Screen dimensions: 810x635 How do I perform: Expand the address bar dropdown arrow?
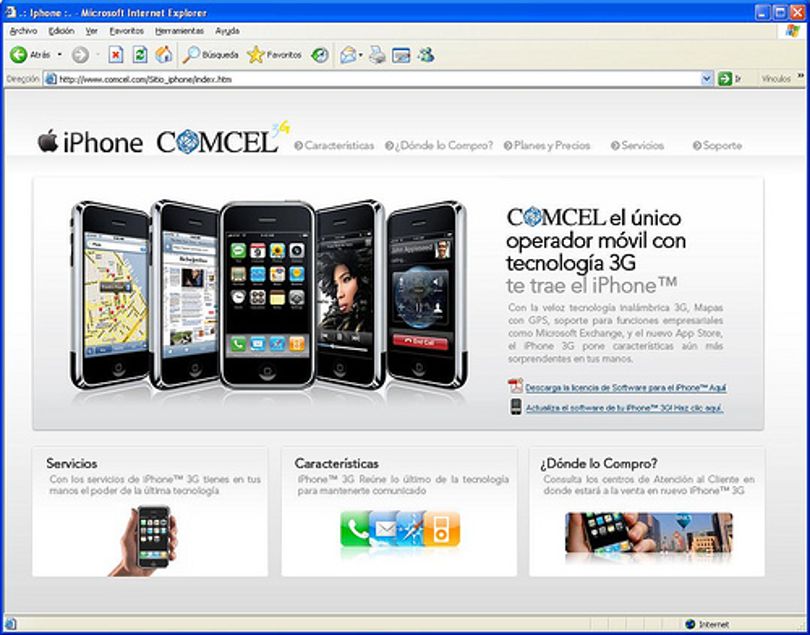[707, 79]
